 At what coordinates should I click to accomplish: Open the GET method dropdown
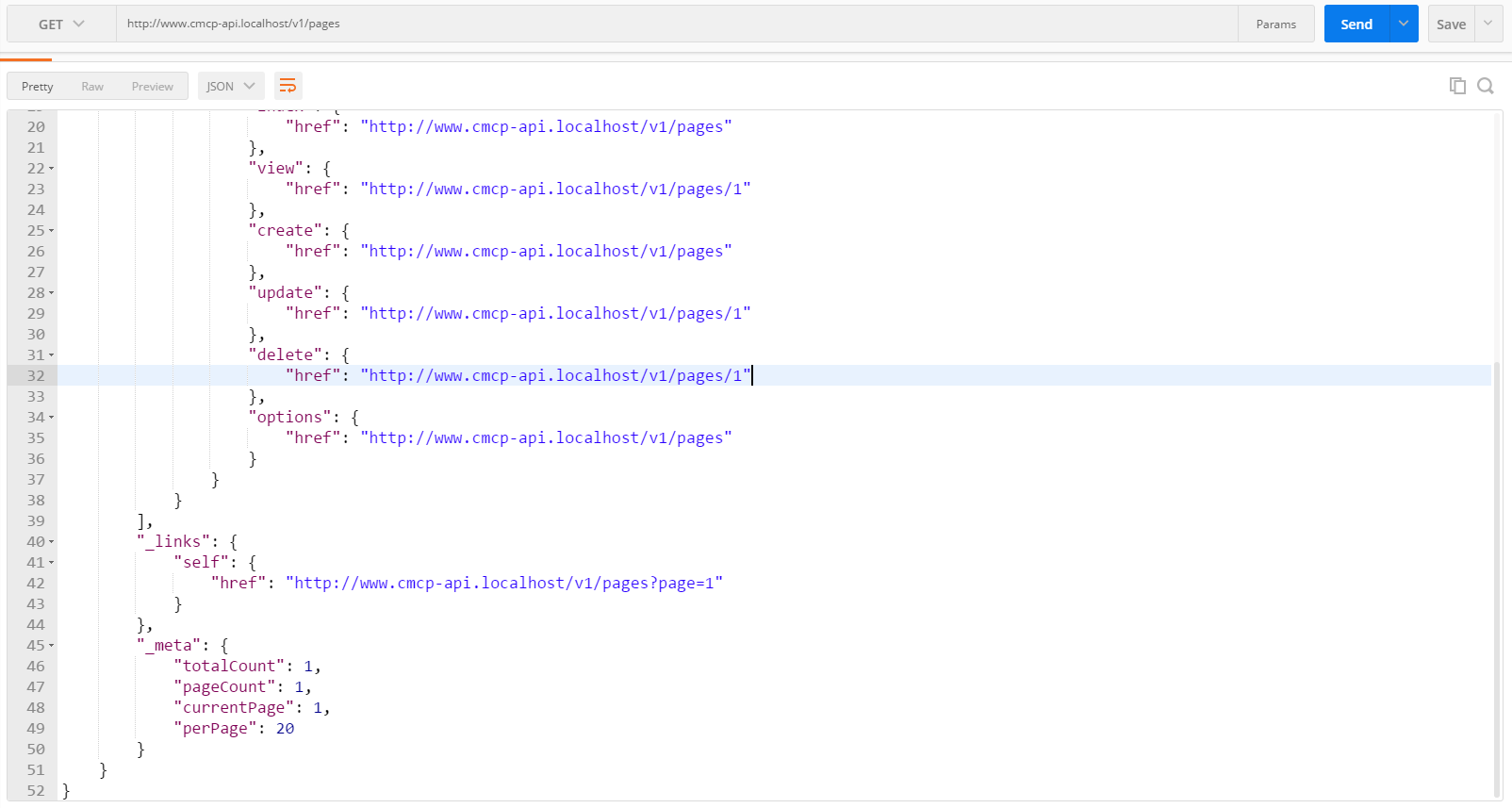[x=61, y=25]
